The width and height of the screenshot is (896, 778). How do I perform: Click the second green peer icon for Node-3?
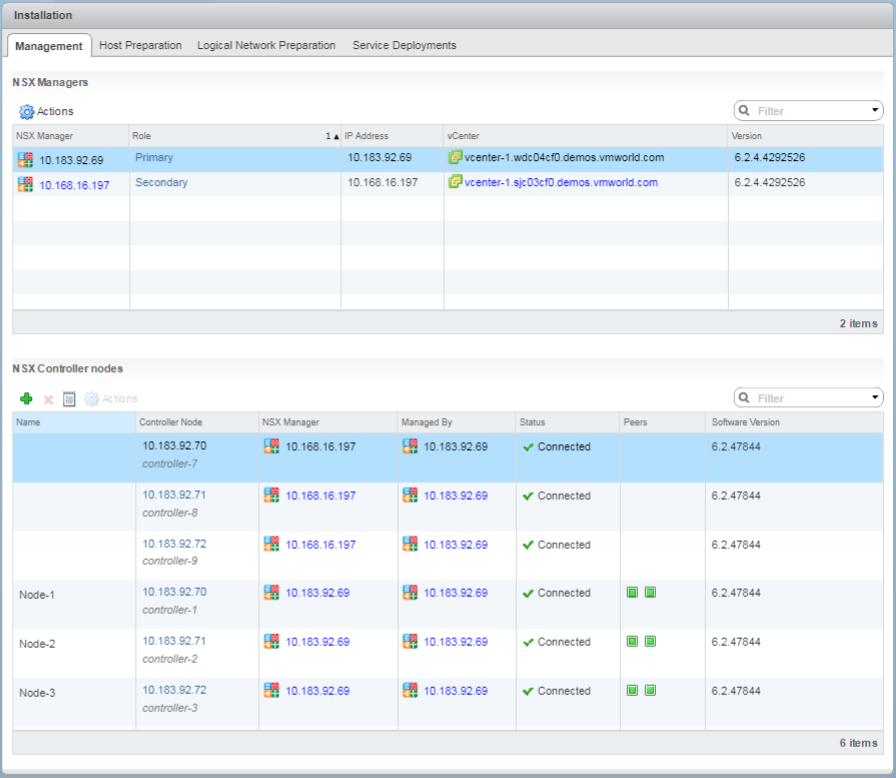[x=650, y=691]
